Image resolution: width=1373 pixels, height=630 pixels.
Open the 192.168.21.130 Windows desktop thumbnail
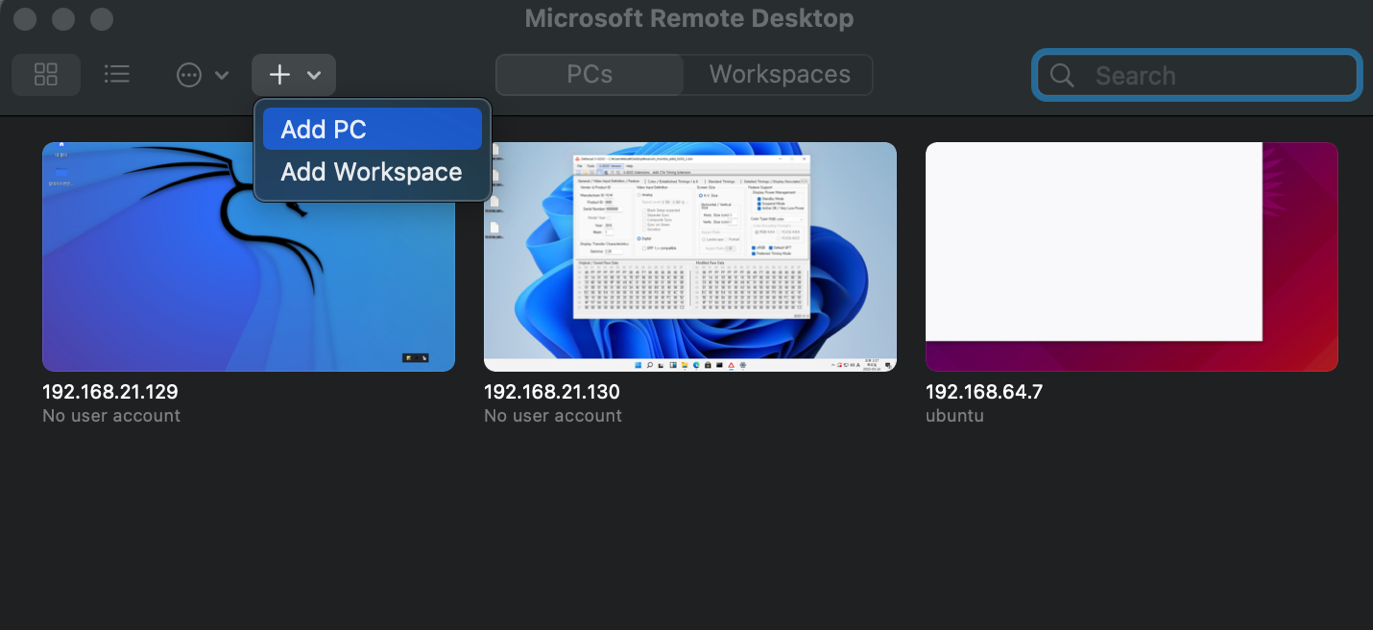(x=690, y=257)
